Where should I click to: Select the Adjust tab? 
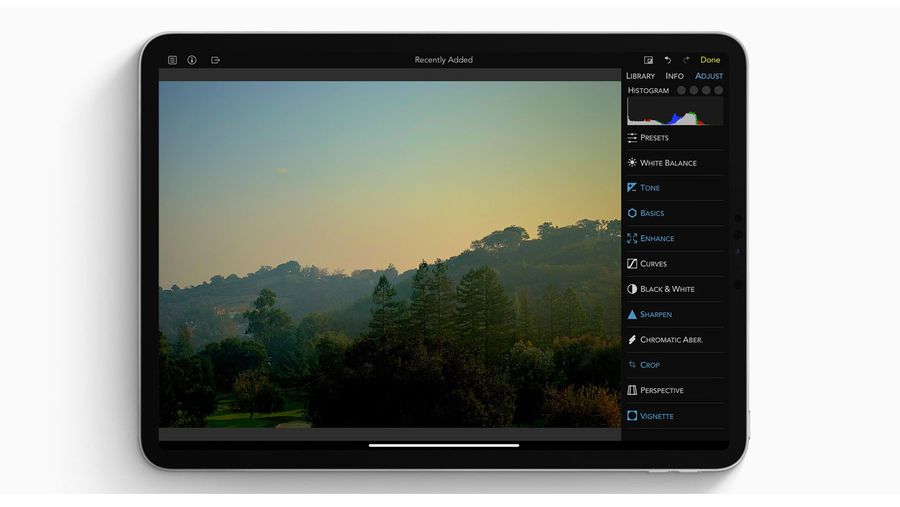coord(709,76)
